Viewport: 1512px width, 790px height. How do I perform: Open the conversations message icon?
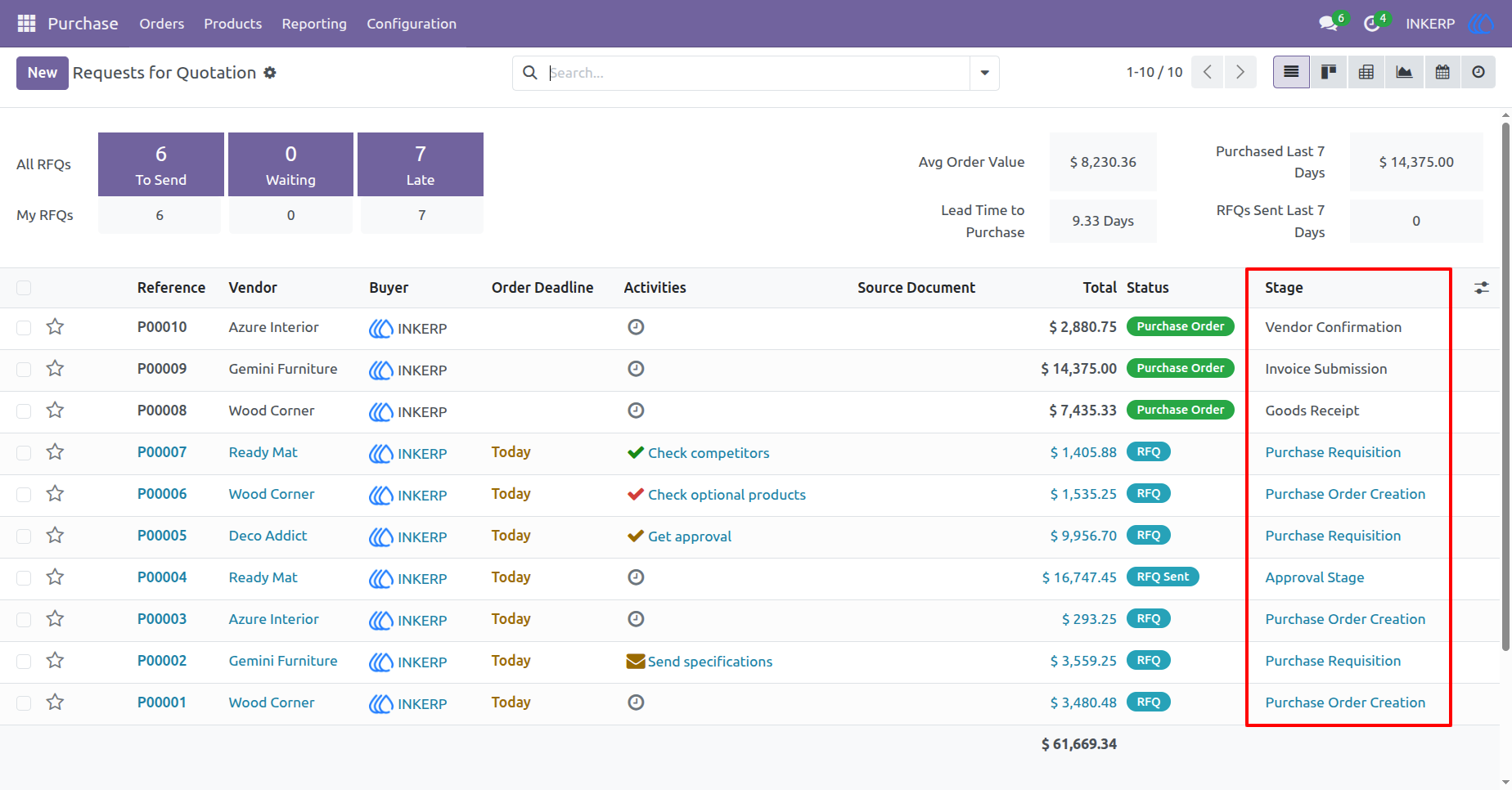1329,24
